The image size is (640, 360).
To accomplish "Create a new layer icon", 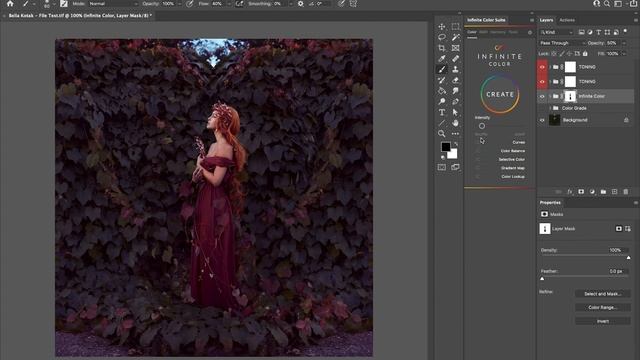I will (x=615, y=191).
